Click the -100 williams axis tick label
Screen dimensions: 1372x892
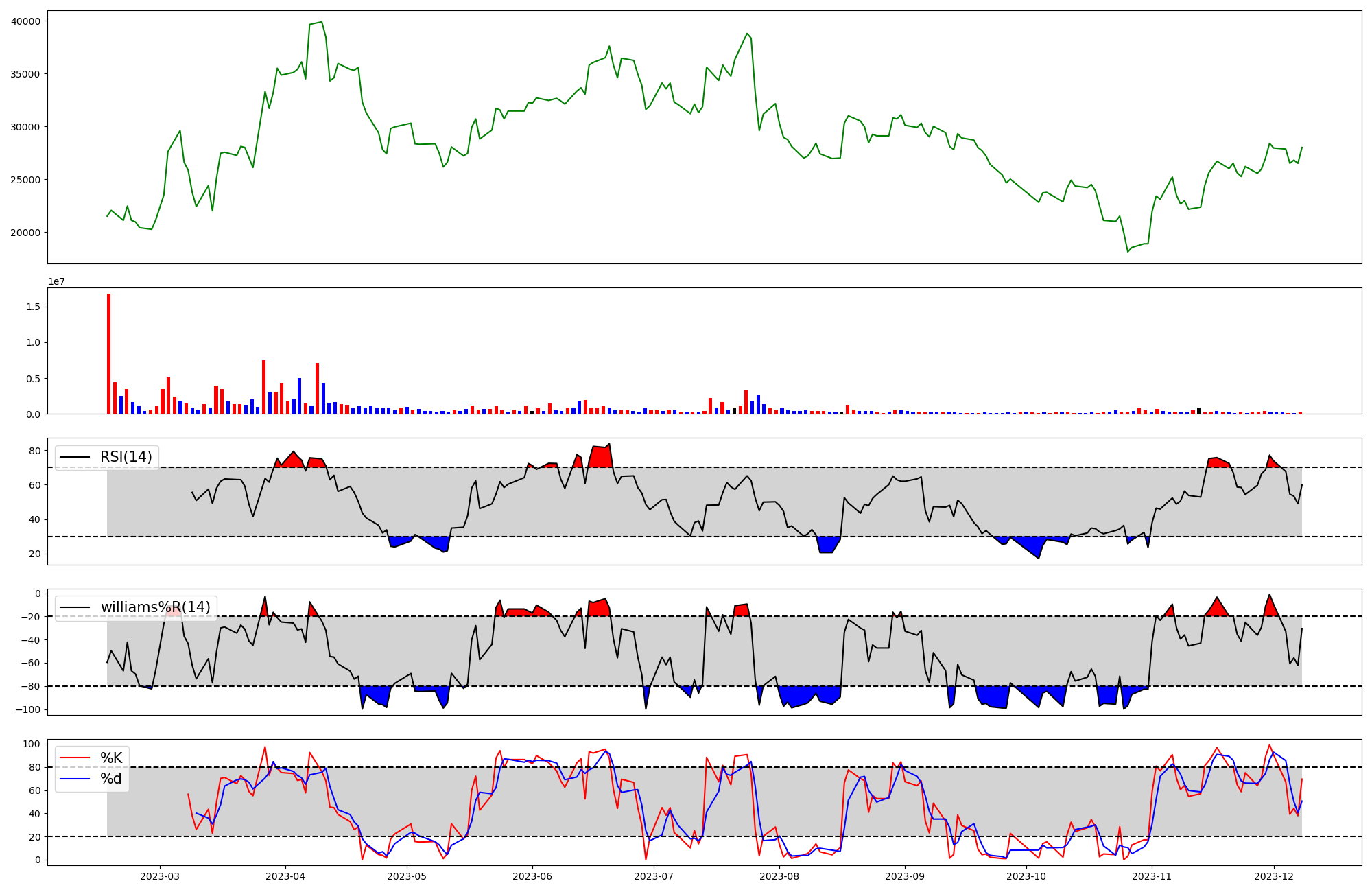pyautogui.click(x=29, y=709)
